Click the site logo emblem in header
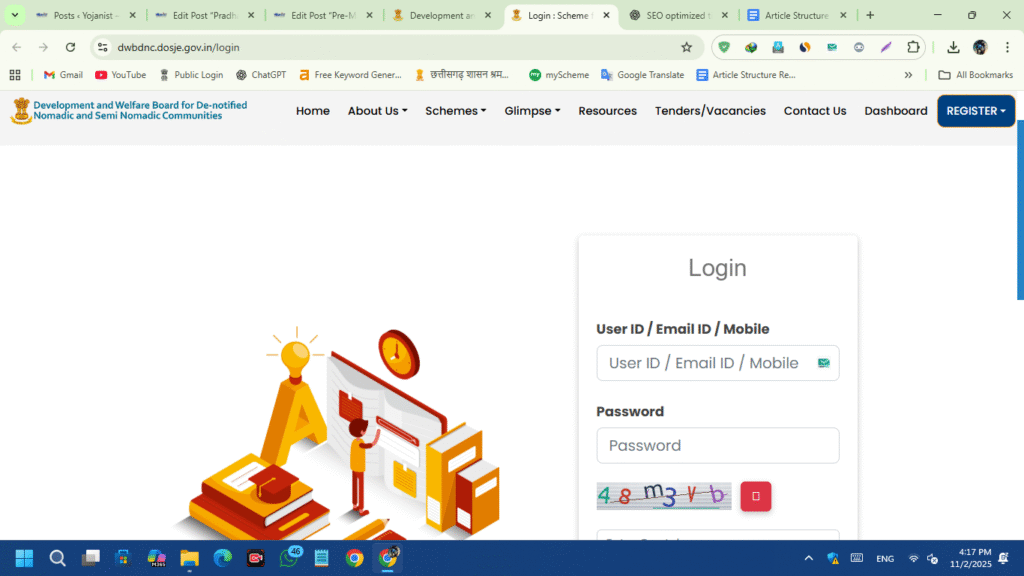 point(20,110)
